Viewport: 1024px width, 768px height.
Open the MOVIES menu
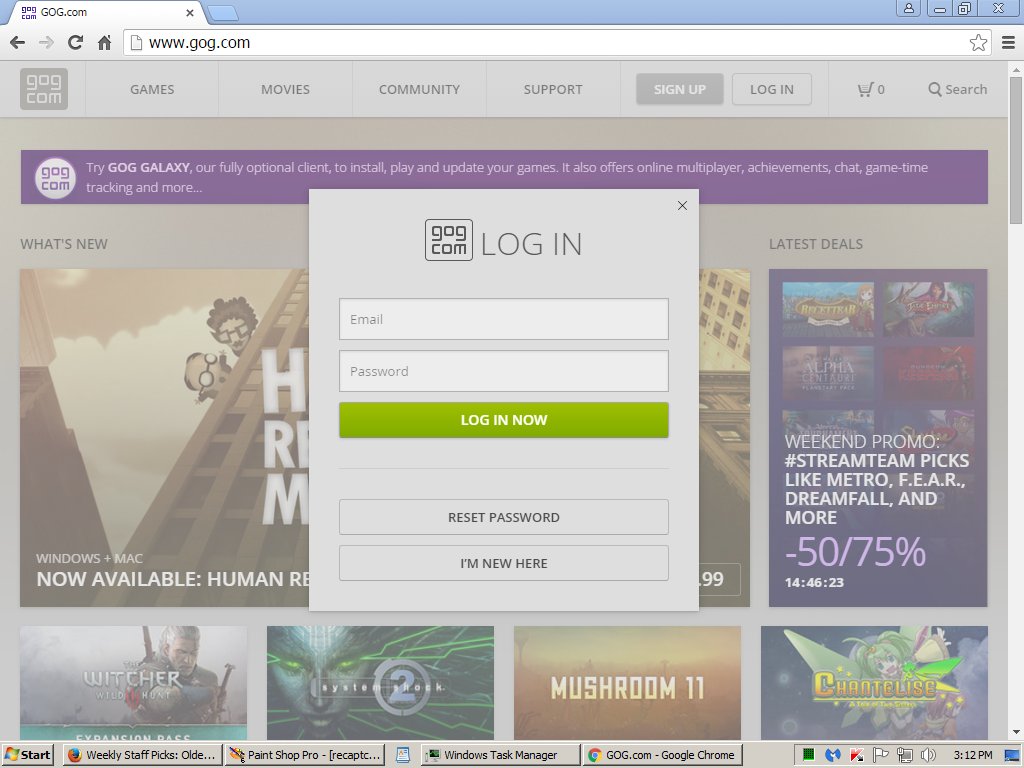285,89
